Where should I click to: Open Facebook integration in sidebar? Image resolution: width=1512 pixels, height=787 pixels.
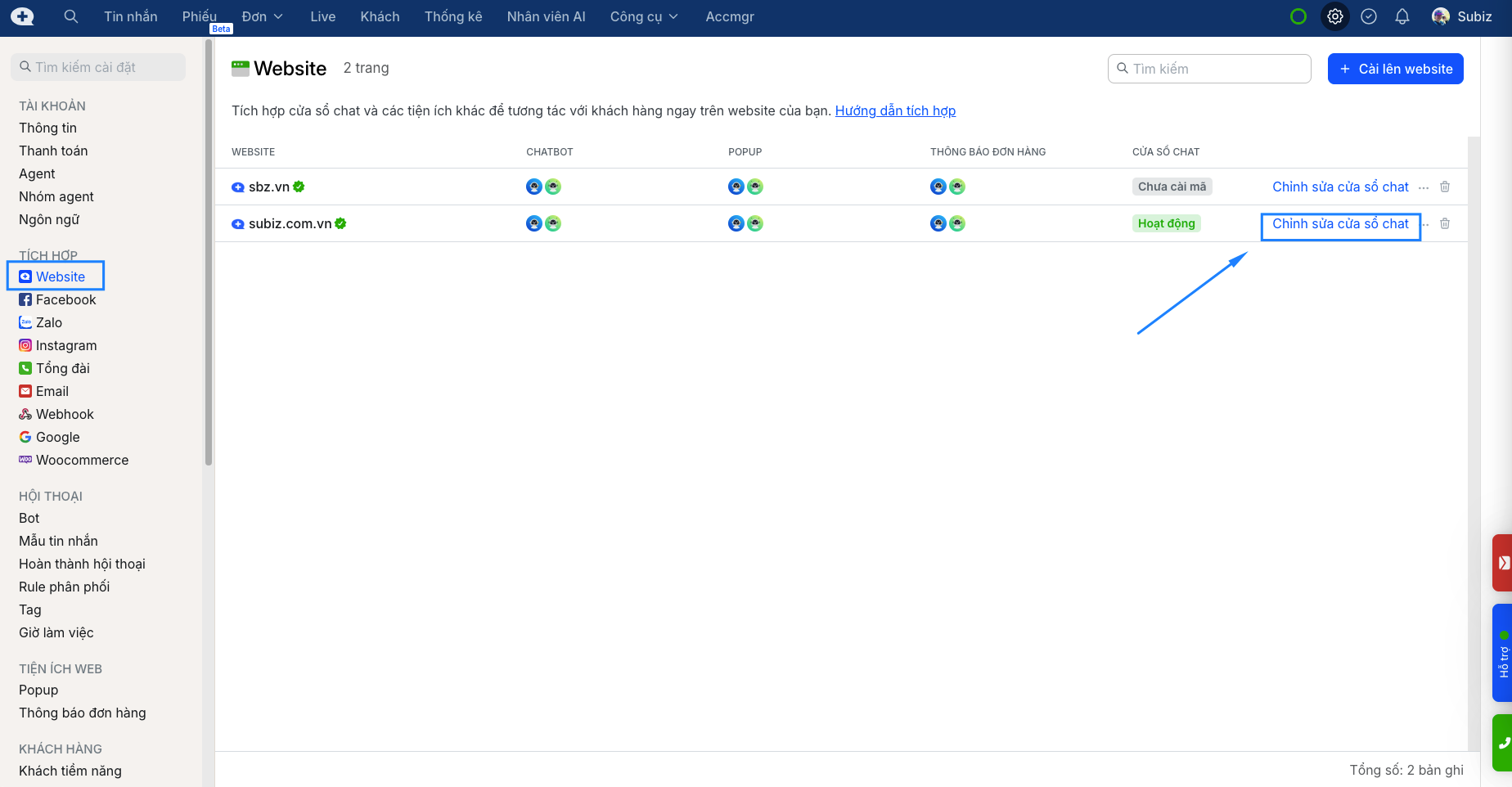65,299
